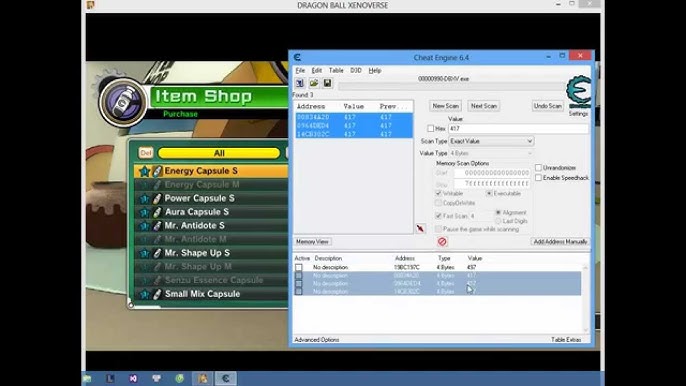The image size is (686, 386).
Task: Open the Table menu
Action: coord(336,70)
